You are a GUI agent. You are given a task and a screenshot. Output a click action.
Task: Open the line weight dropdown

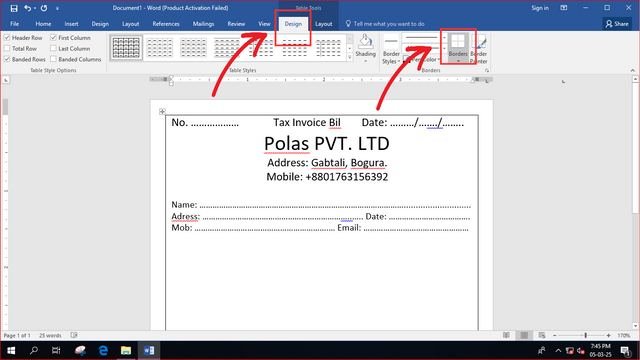click(445, 48)
